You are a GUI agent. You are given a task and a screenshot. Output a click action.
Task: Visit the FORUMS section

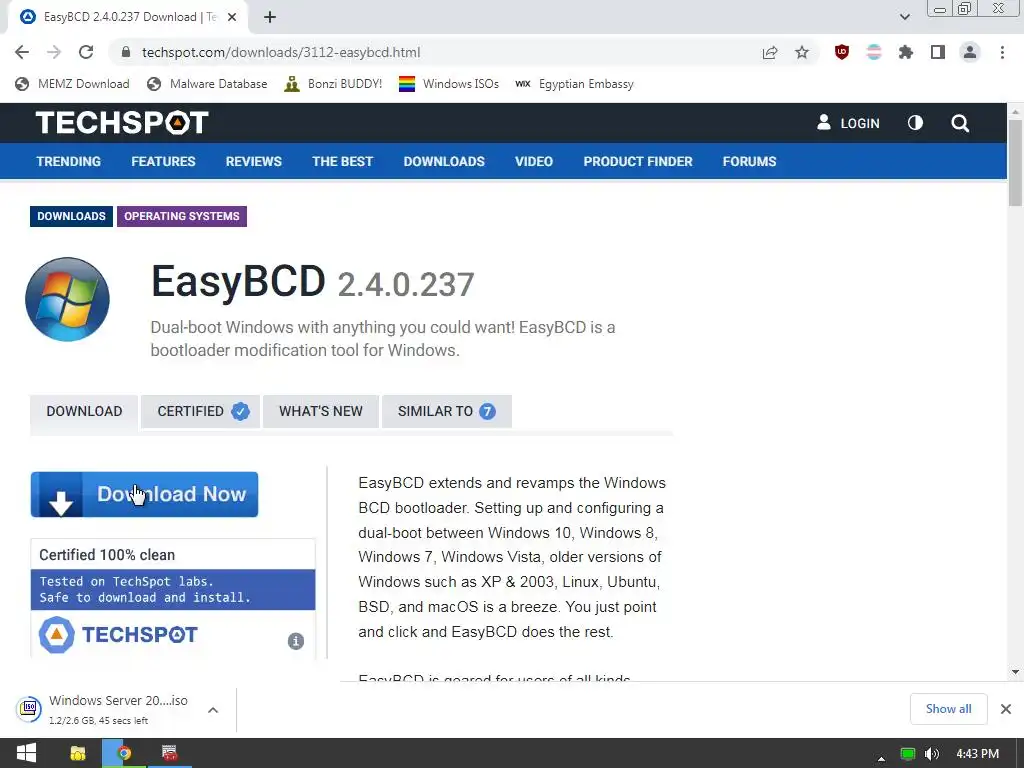749,161
